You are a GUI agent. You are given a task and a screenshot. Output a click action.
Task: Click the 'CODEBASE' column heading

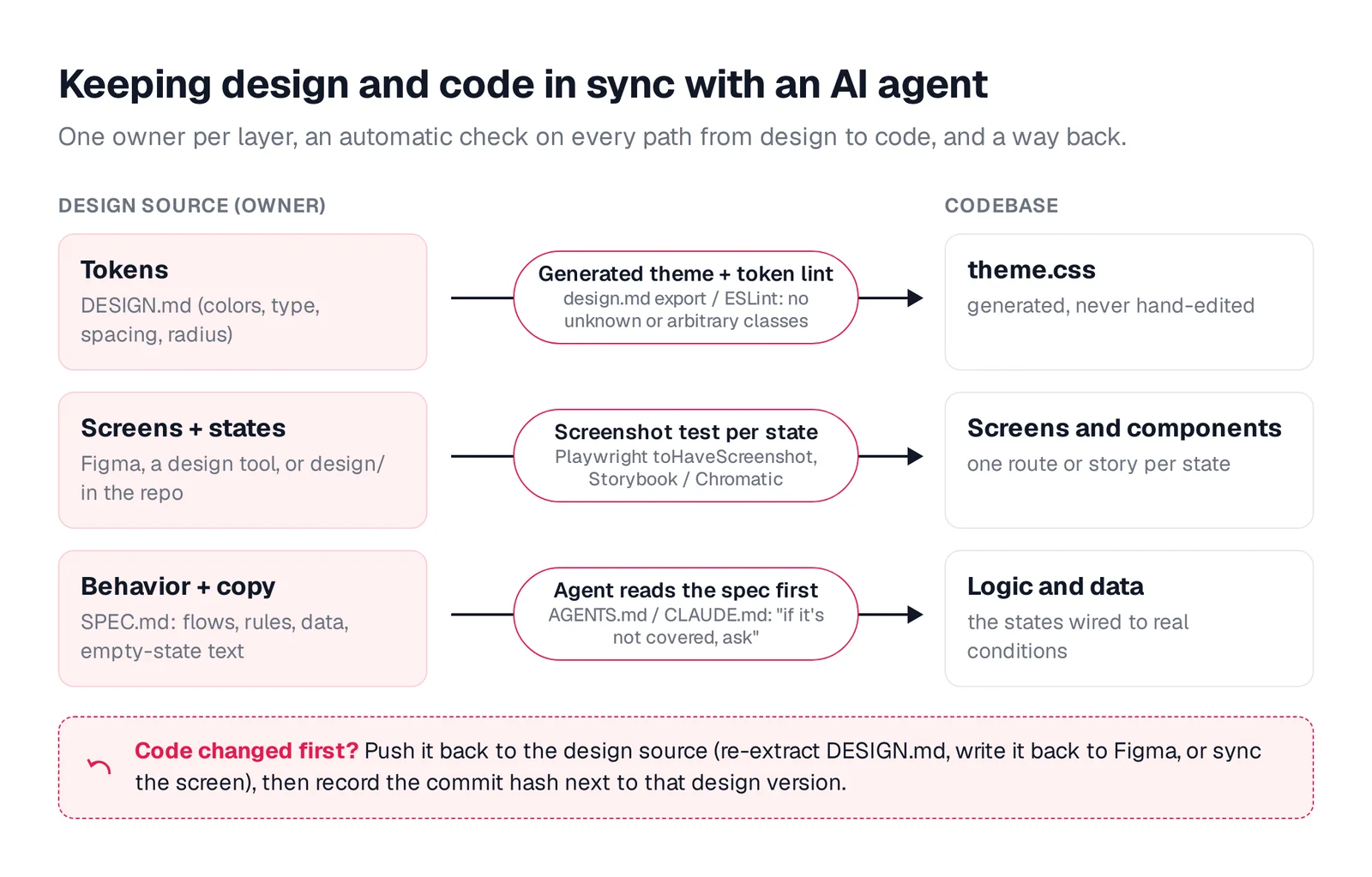tap(1002, 206)
